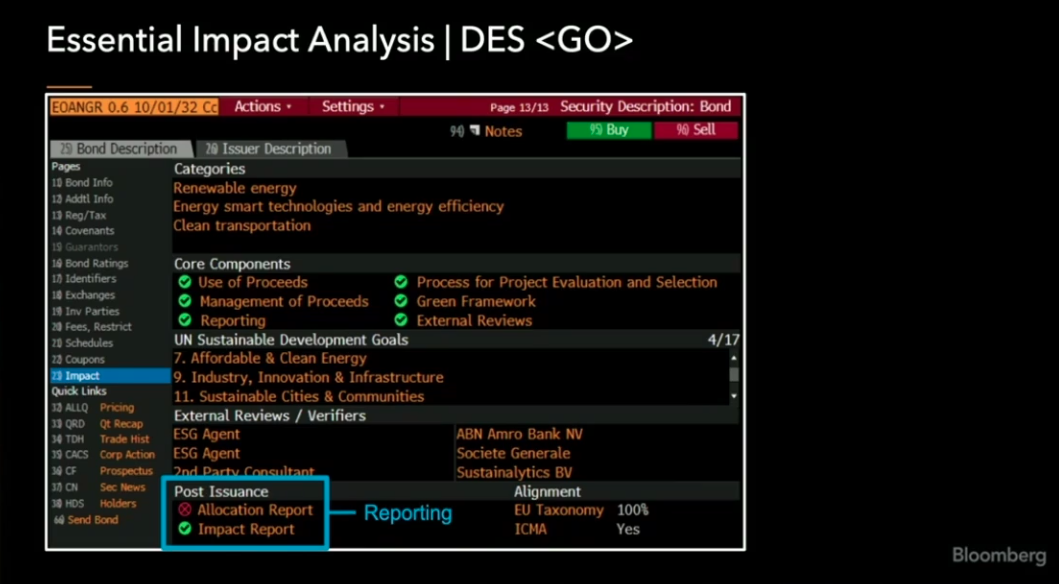Viewport: 1059px width, 584px height.
Task: Click the green check beside Management of Proceeds
Action: coord(184,301)
